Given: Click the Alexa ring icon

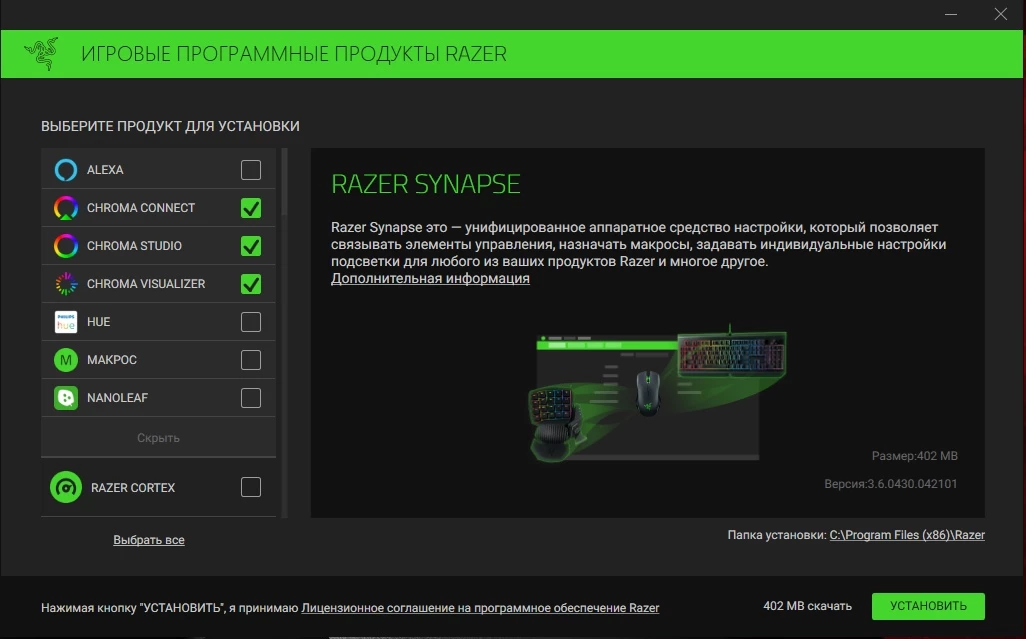Looking at the screenshot, I should (x=65, y=170).
